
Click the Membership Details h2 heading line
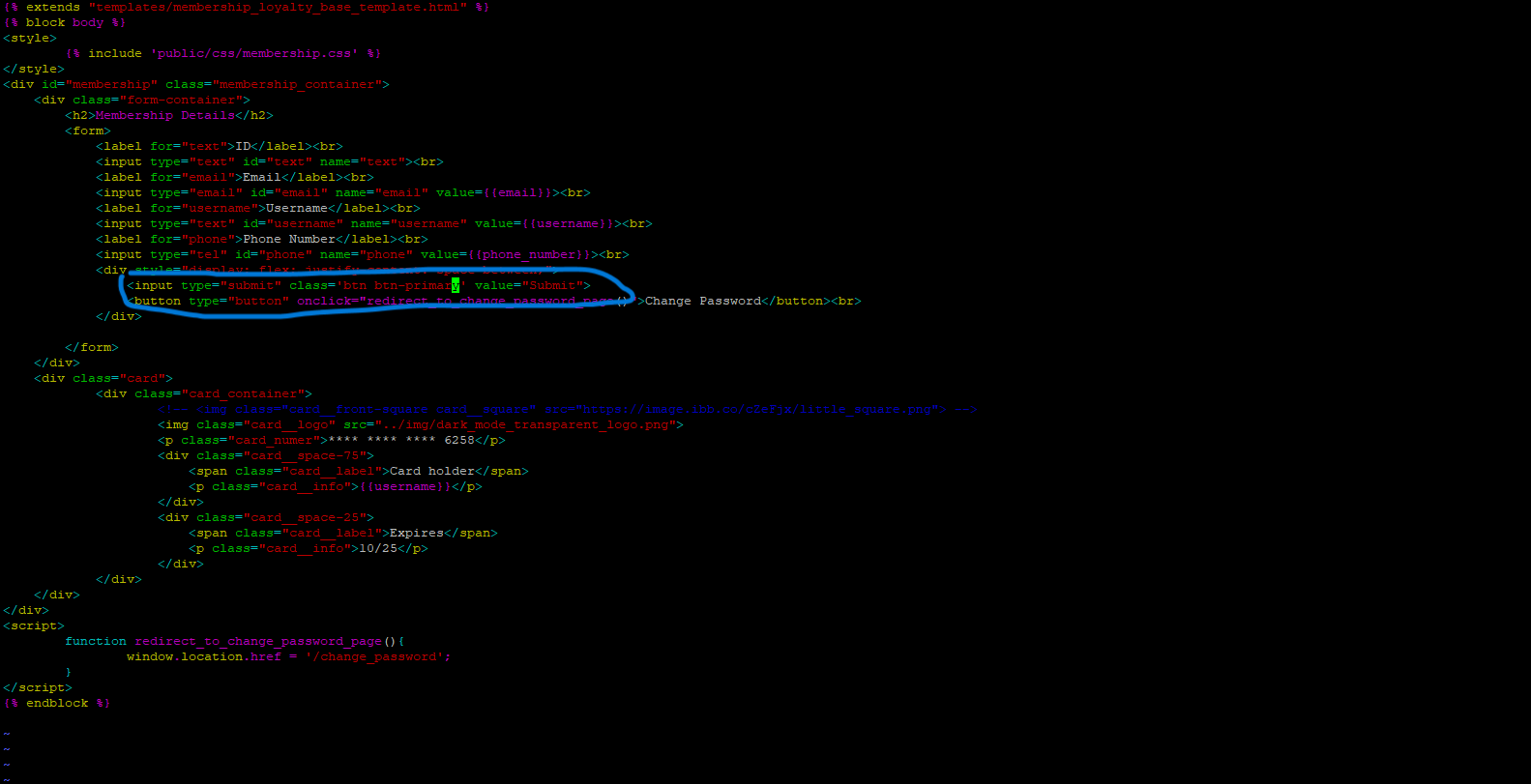(x=169, y=115)
